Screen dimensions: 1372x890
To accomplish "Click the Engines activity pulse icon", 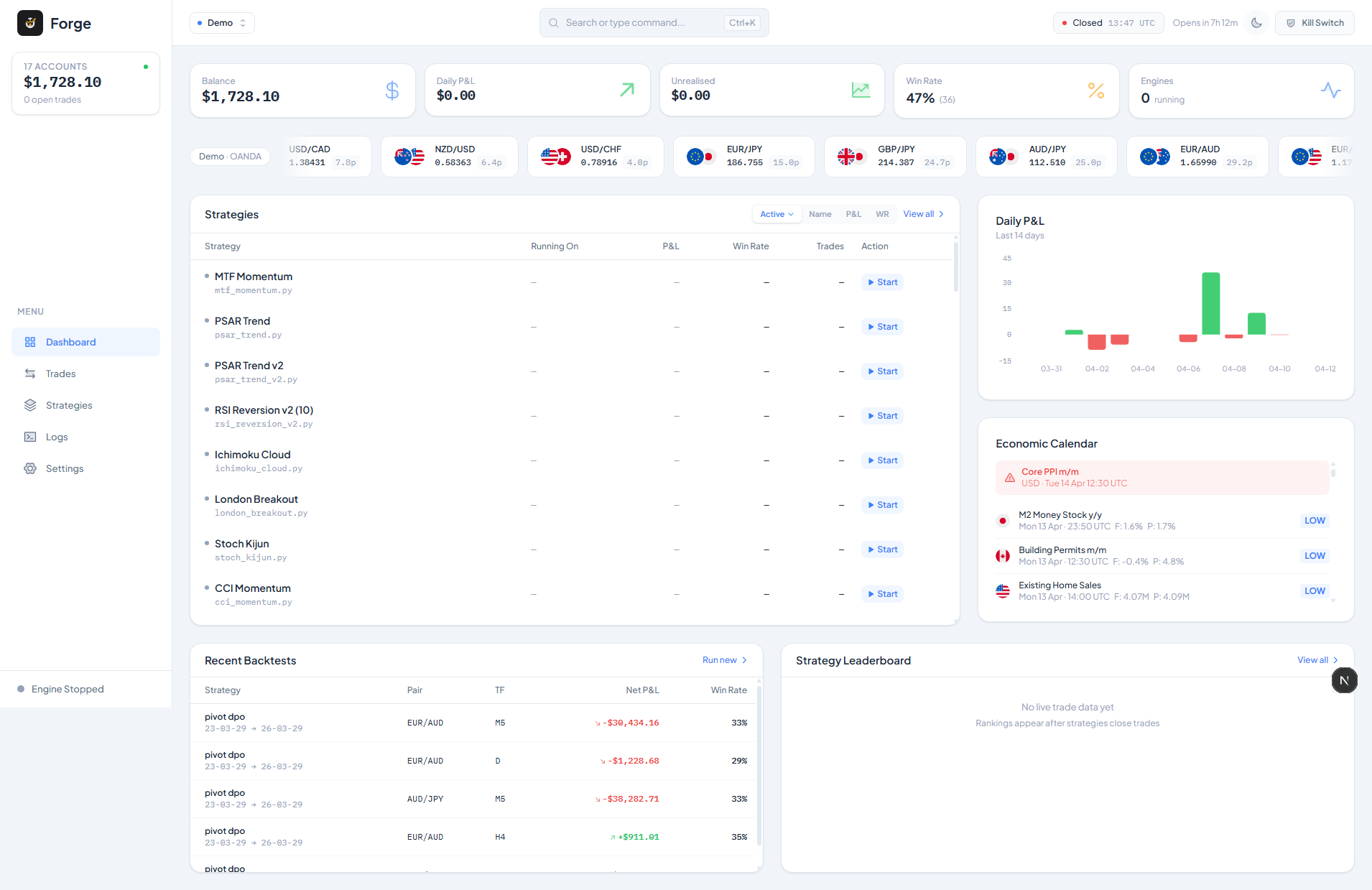I will [x=1330, y=91].
